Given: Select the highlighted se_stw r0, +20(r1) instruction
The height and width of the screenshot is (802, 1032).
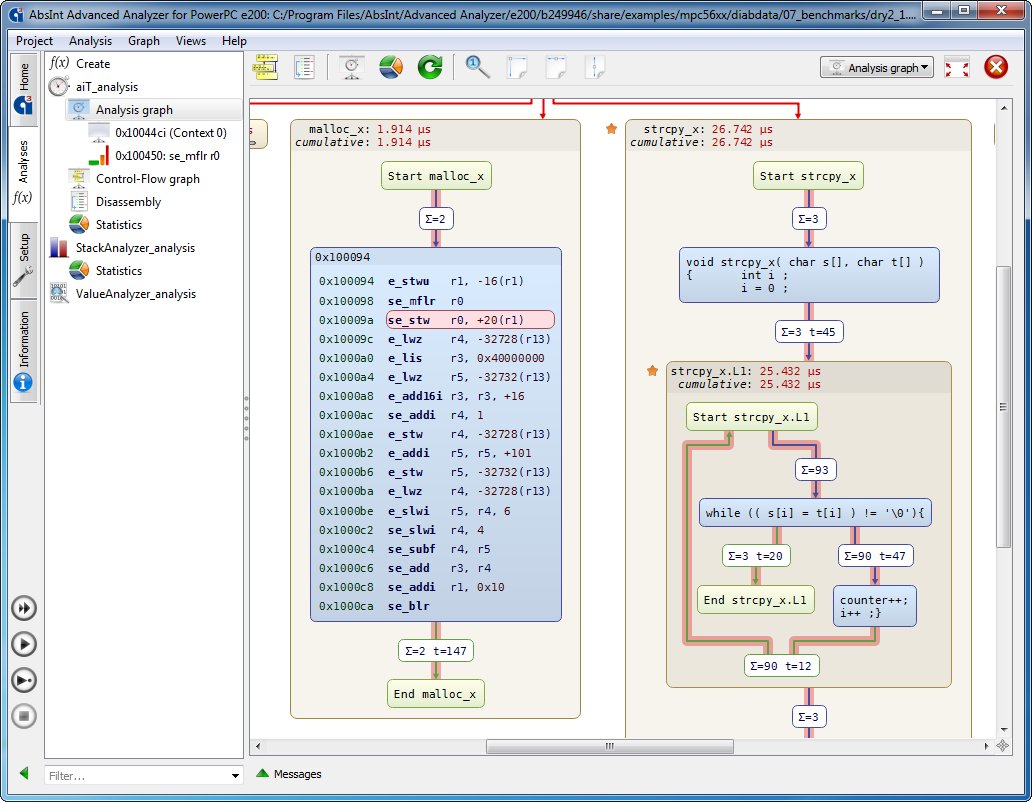Looking at the screenshot, I should coord(470,320).
